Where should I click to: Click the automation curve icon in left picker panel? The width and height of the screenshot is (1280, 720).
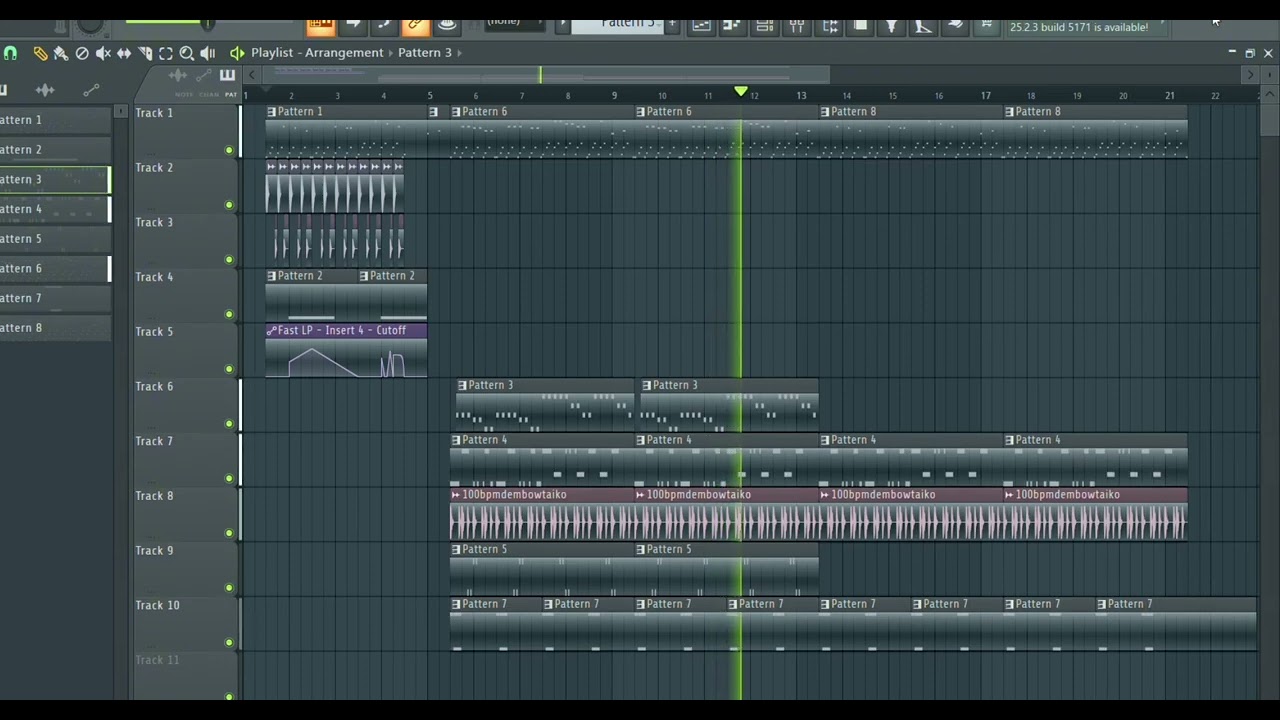coord(91,91)
